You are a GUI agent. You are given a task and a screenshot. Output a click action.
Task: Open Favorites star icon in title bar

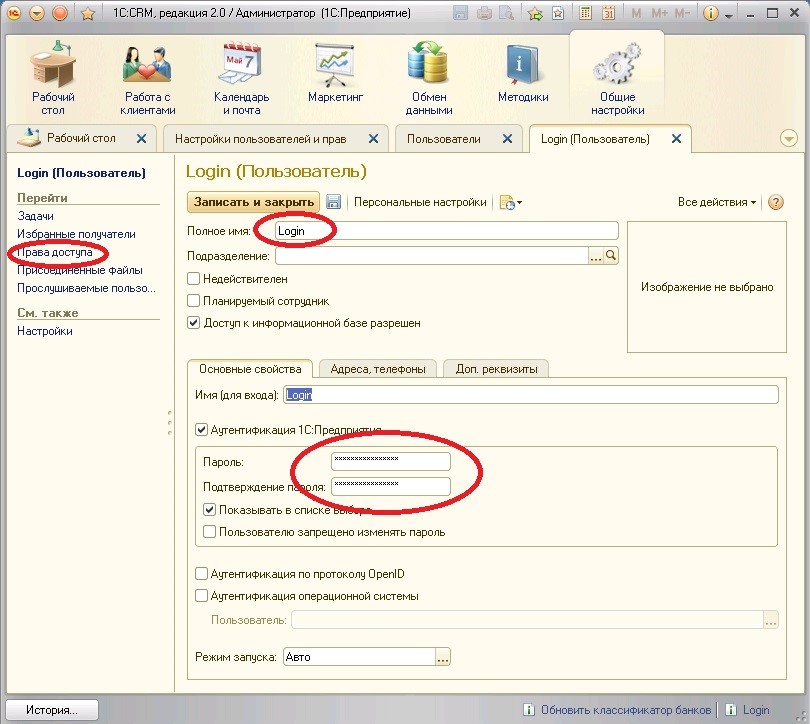point(88,13)
